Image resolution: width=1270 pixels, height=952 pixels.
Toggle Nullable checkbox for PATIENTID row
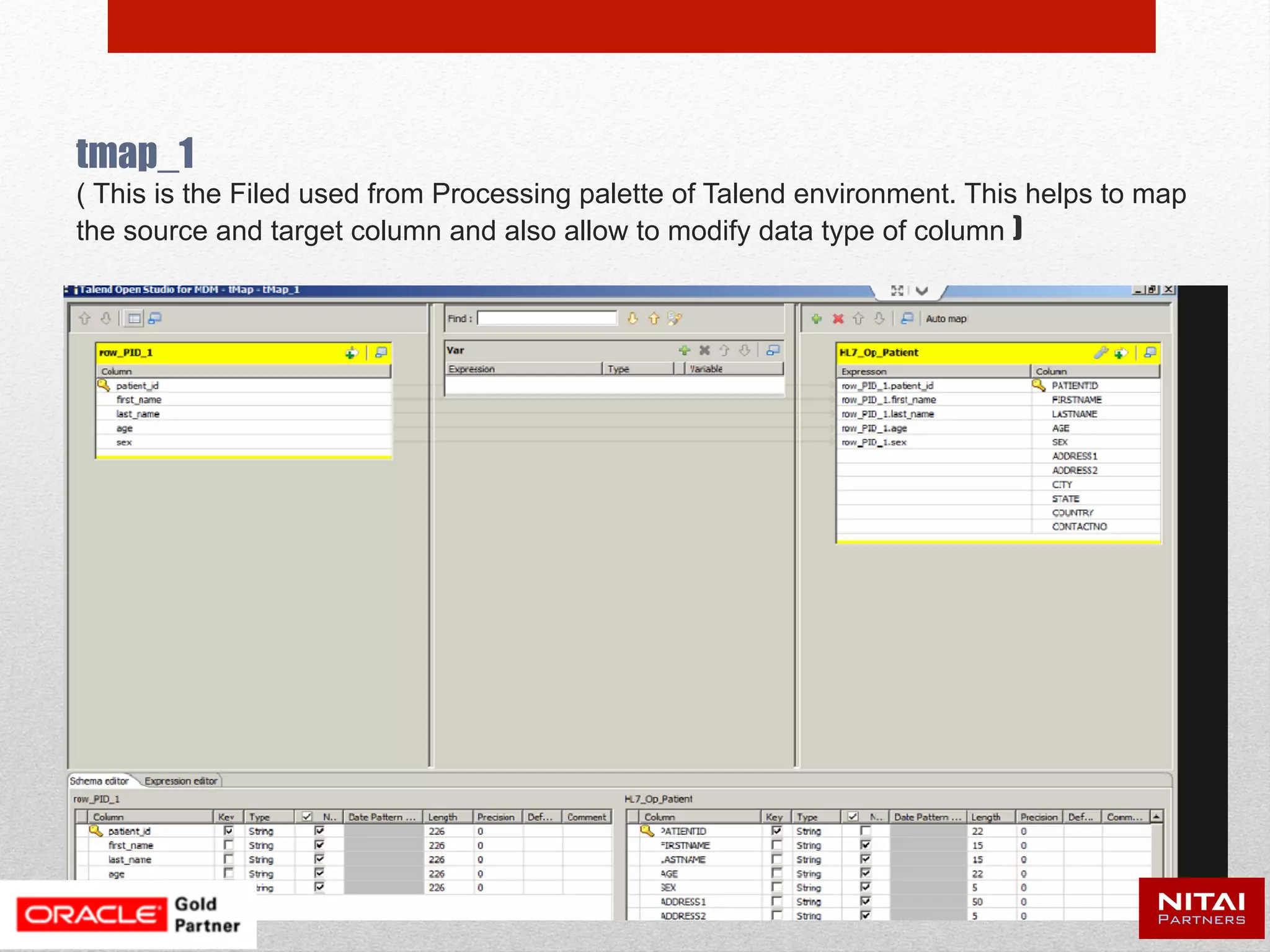(866, 831)
